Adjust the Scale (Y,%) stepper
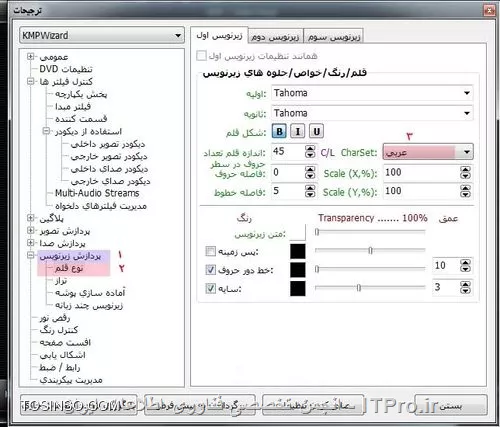The width and height of the screenshot is (500, 427). (465, 191)
